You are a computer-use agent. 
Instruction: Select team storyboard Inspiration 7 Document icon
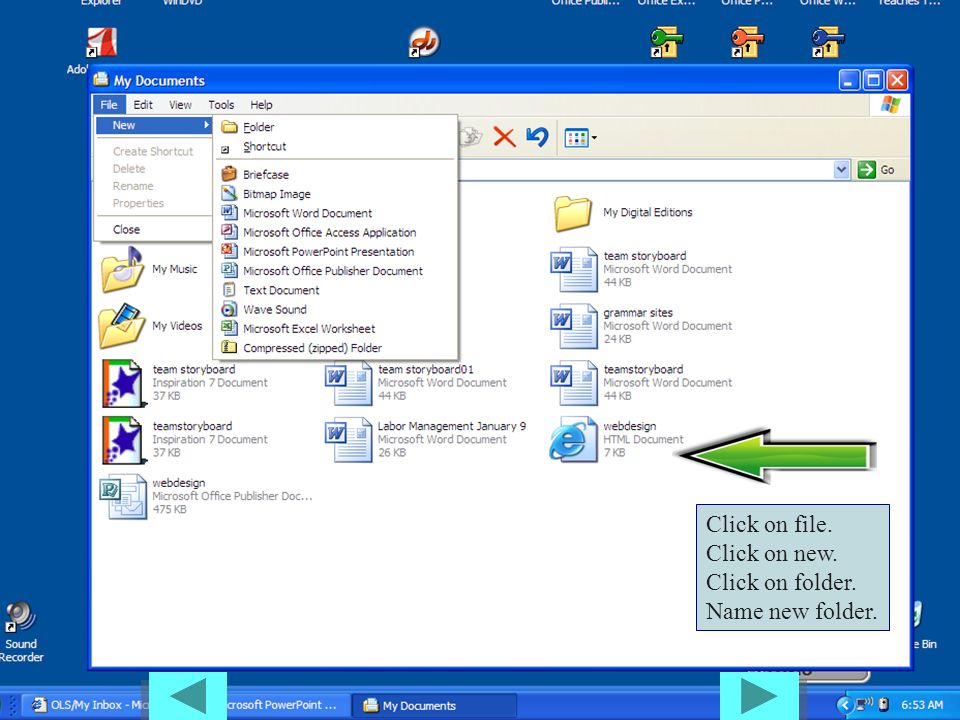click(x=124, y=383)
